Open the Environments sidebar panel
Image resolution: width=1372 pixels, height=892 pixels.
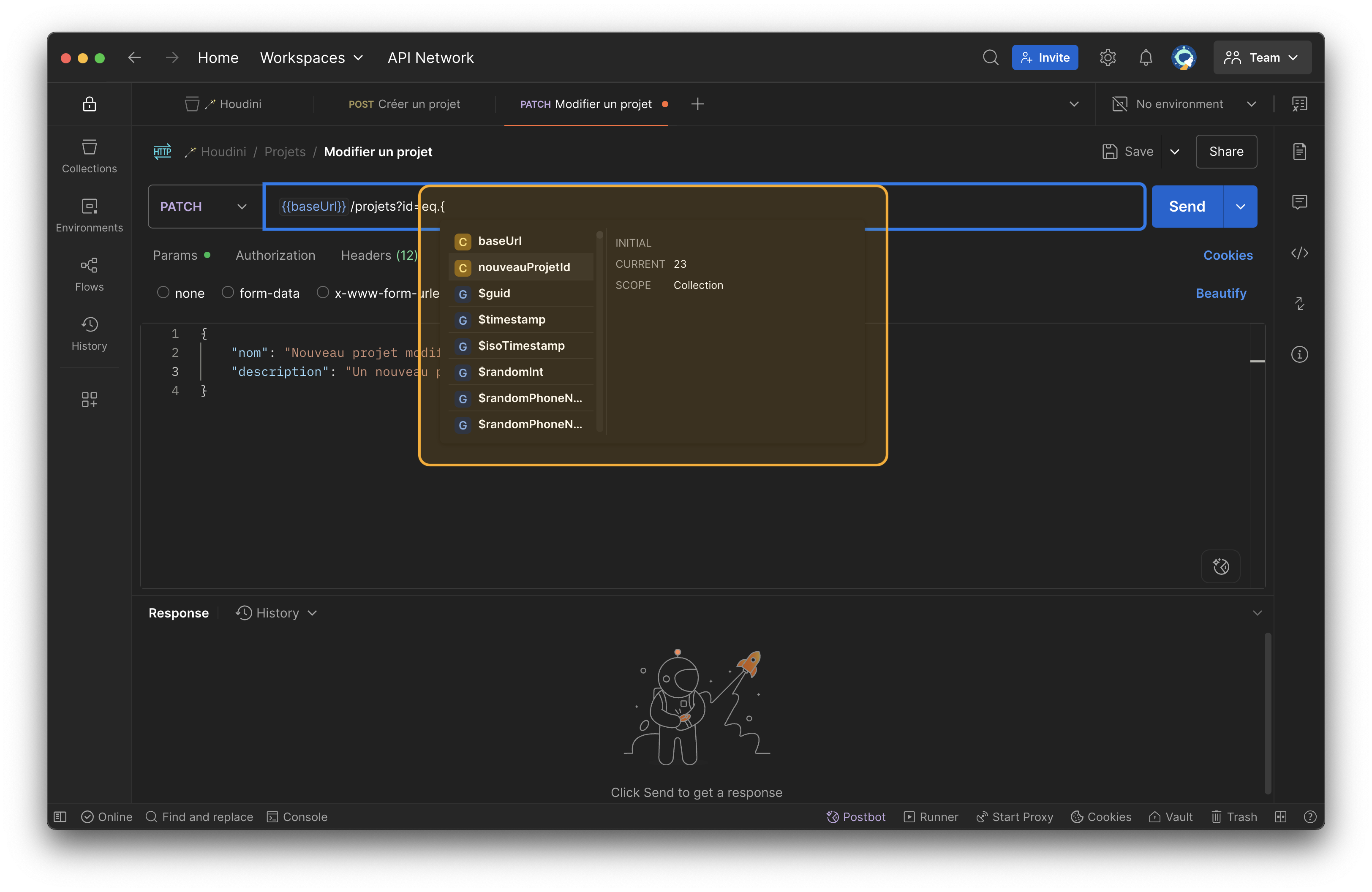pos(90,215)
